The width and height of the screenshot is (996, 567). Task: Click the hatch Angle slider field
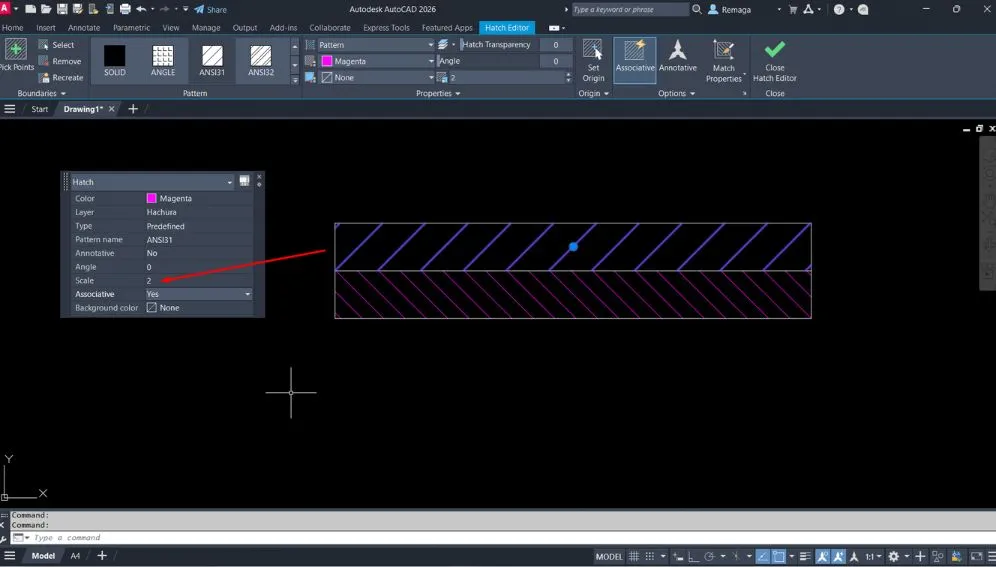point(488,62)
